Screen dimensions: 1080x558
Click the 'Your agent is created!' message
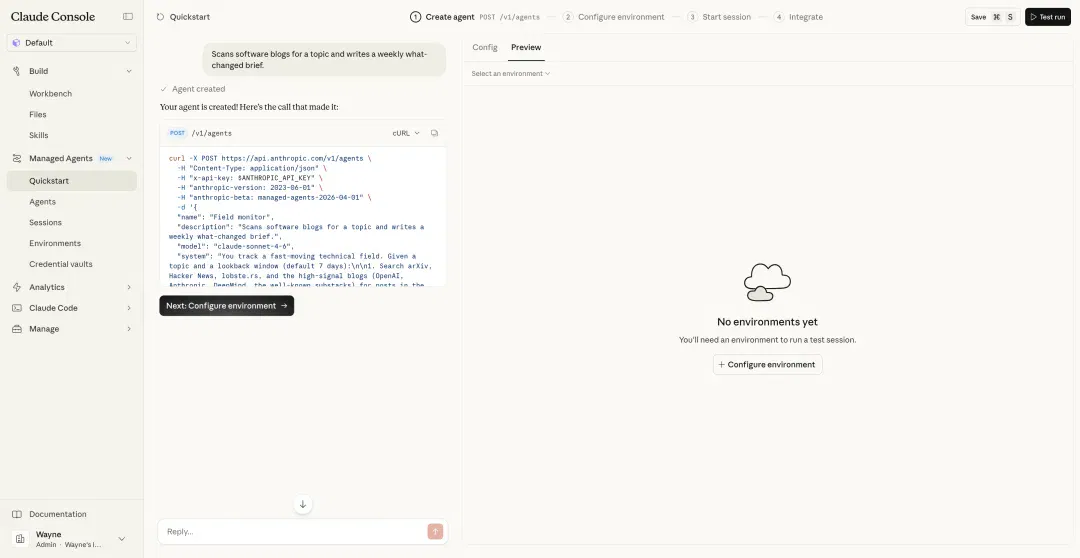click(249, 107)
